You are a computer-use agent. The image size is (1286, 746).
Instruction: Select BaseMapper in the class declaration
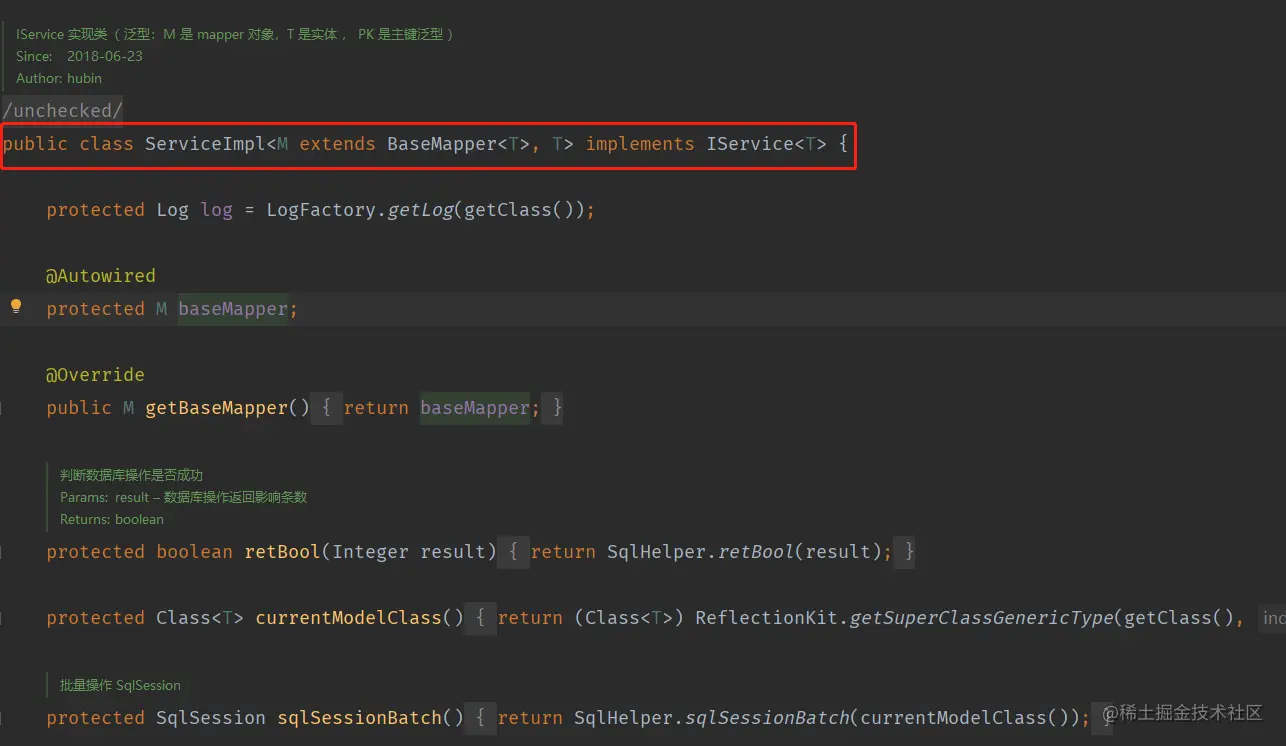coord(442,144)
